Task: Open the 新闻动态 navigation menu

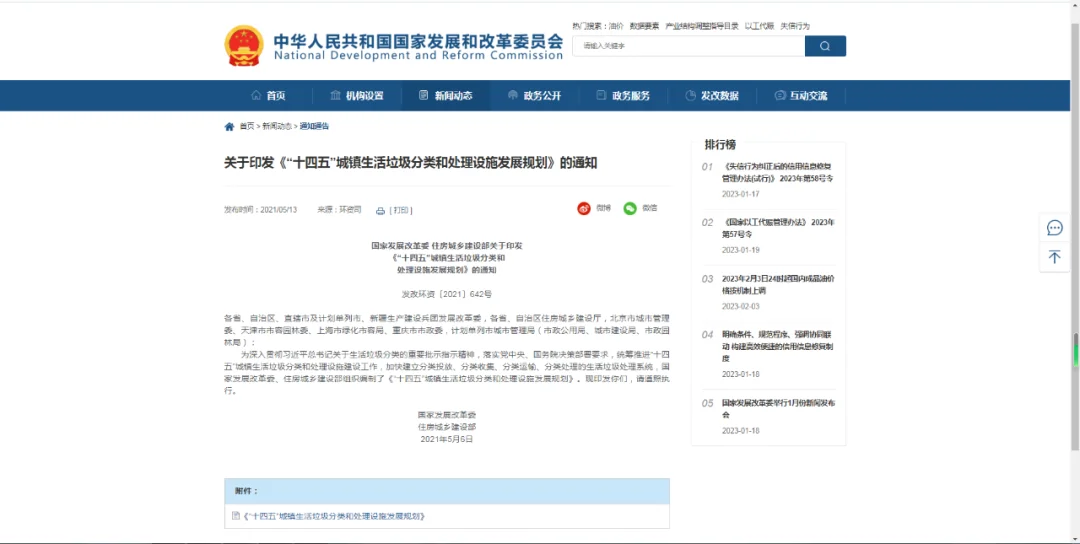Action: [446, 96]
